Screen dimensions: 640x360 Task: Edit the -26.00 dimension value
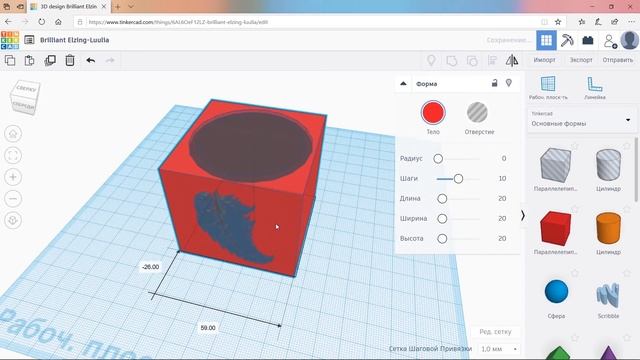[x=150, y=267]
